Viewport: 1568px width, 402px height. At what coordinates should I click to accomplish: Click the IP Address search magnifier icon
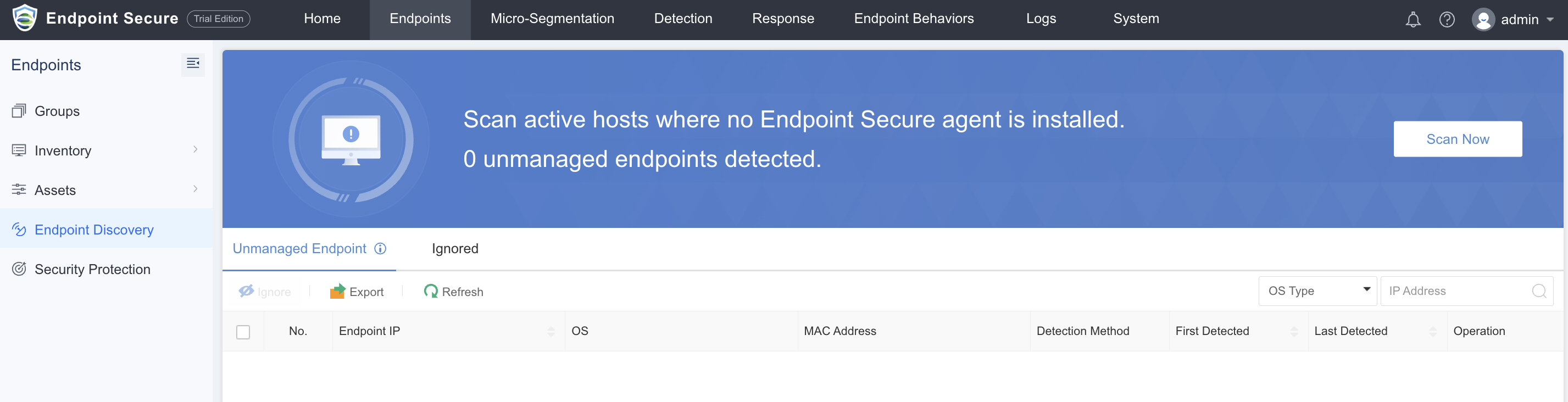tap(1539, 291)
